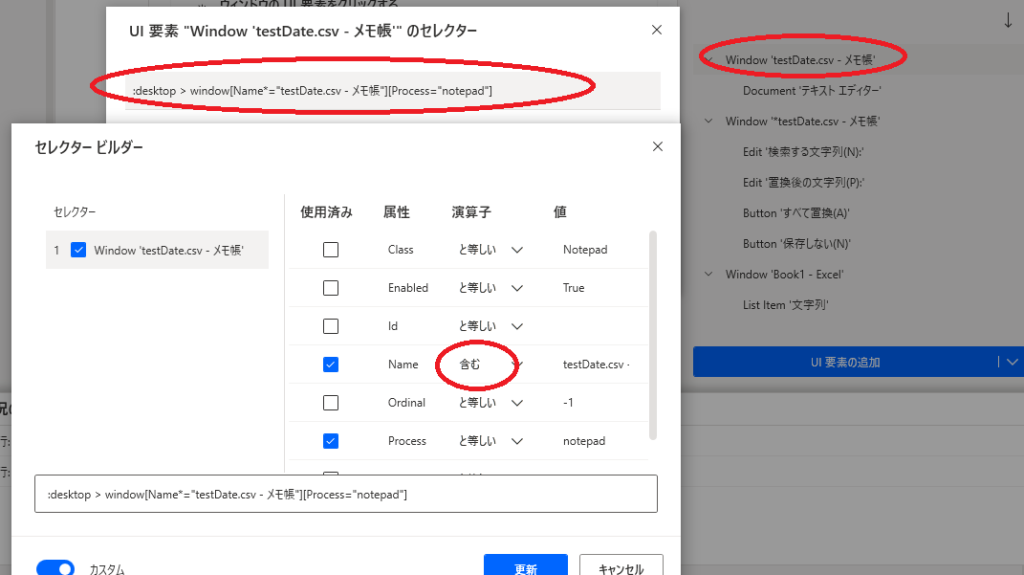
Task: Turn off the カスタム toggle switch
Action: tap(55, 568)
